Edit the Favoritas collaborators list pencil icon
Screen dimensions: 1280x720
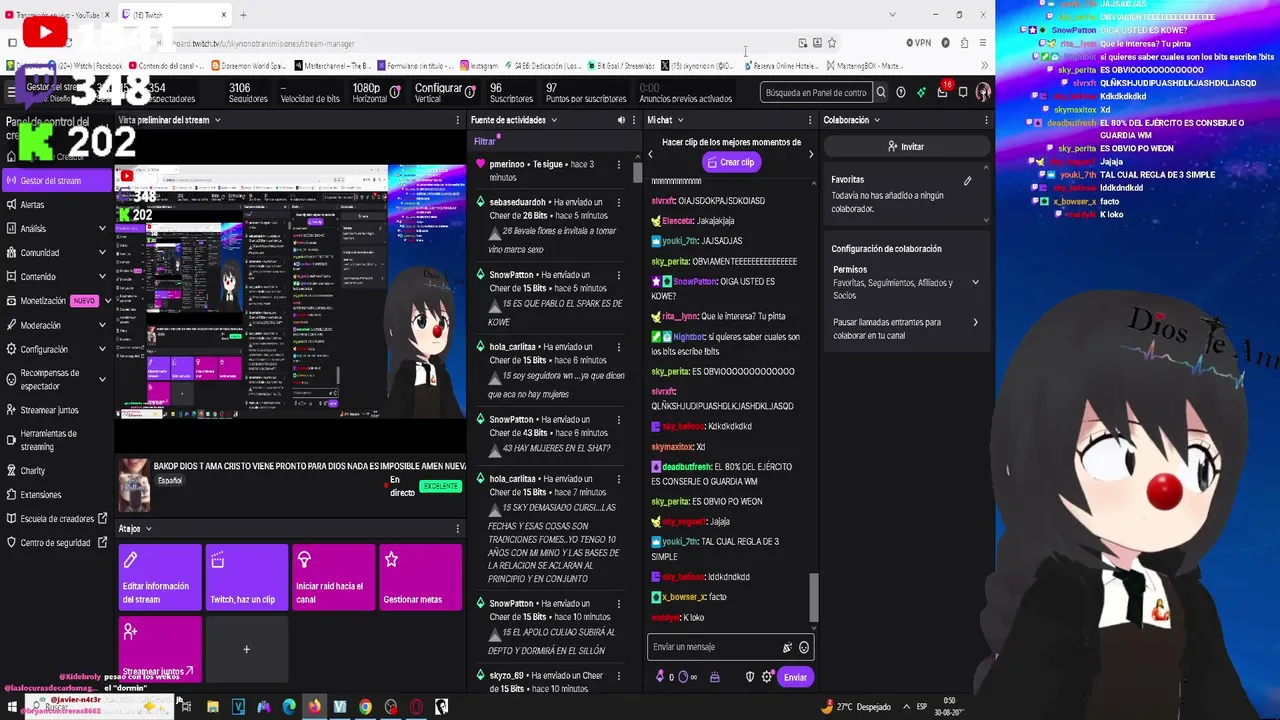pos(967,181)
